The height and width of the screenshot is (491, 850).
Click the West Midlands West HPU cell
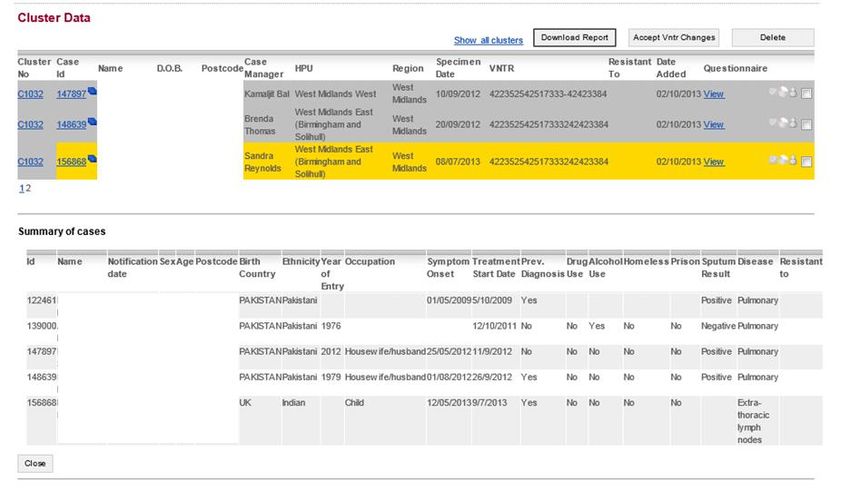336,94
